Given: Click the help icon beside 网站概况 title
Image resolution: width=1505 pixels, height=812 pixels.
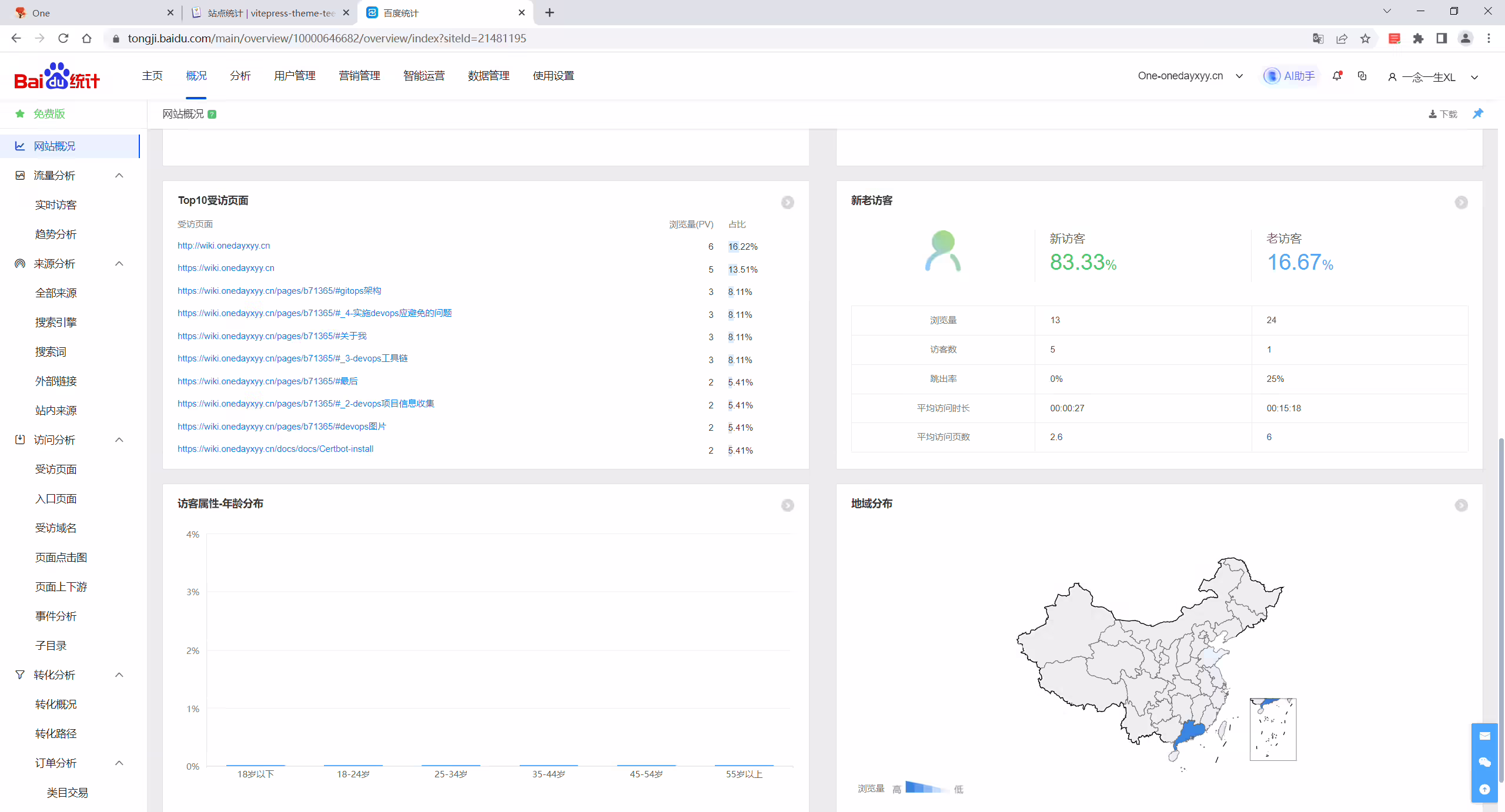Looking at the screenshot, I should pos(212,114).
